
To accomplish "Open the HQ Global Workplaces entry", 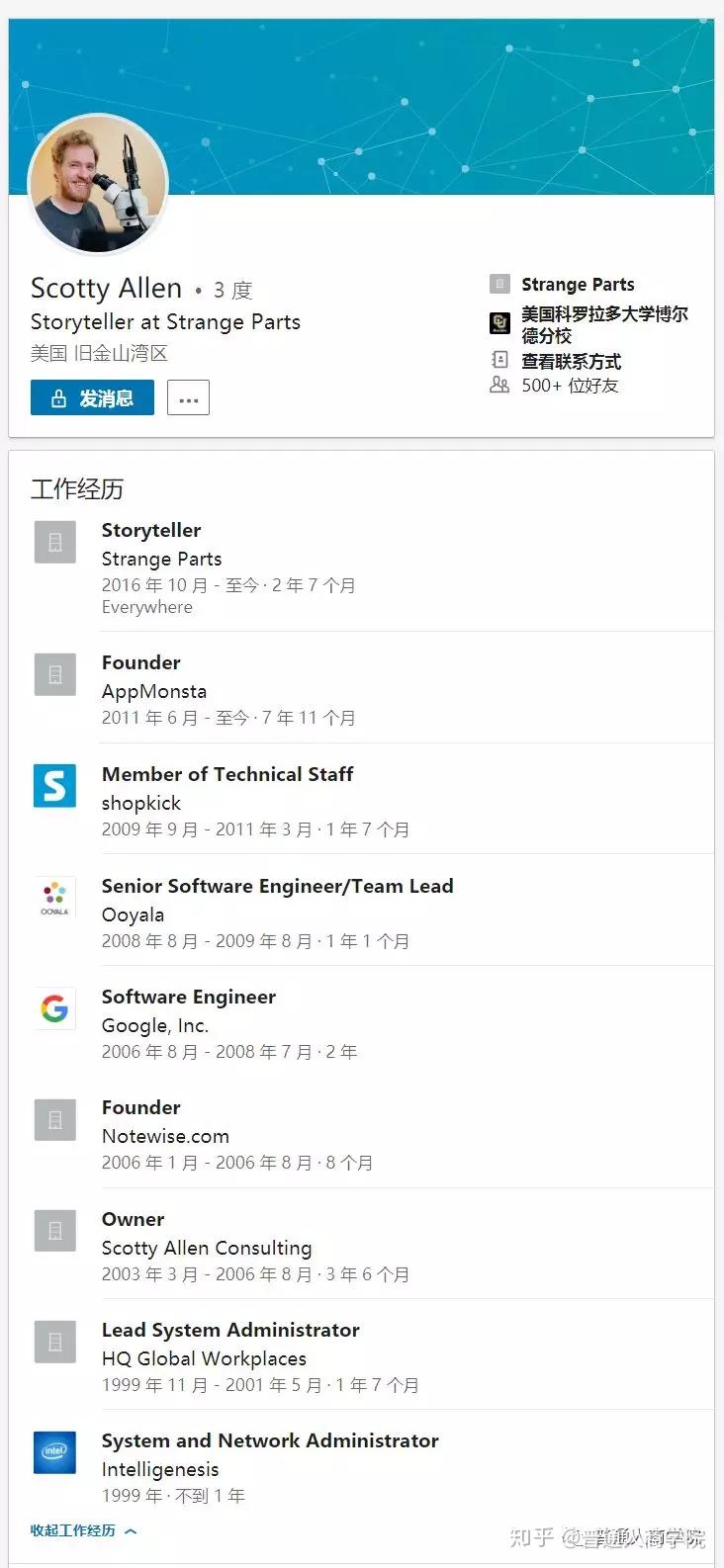I will click(x=204, y=1358).
